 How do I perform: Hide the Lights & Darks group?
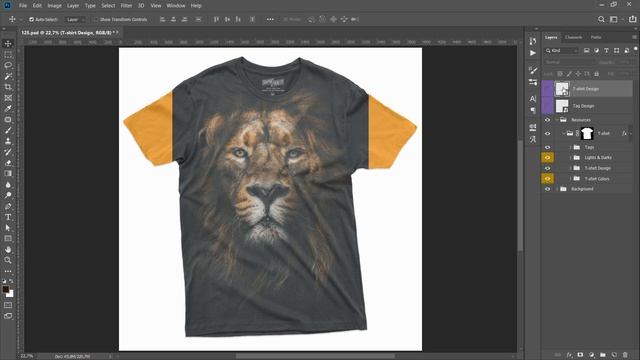[547, 158]
